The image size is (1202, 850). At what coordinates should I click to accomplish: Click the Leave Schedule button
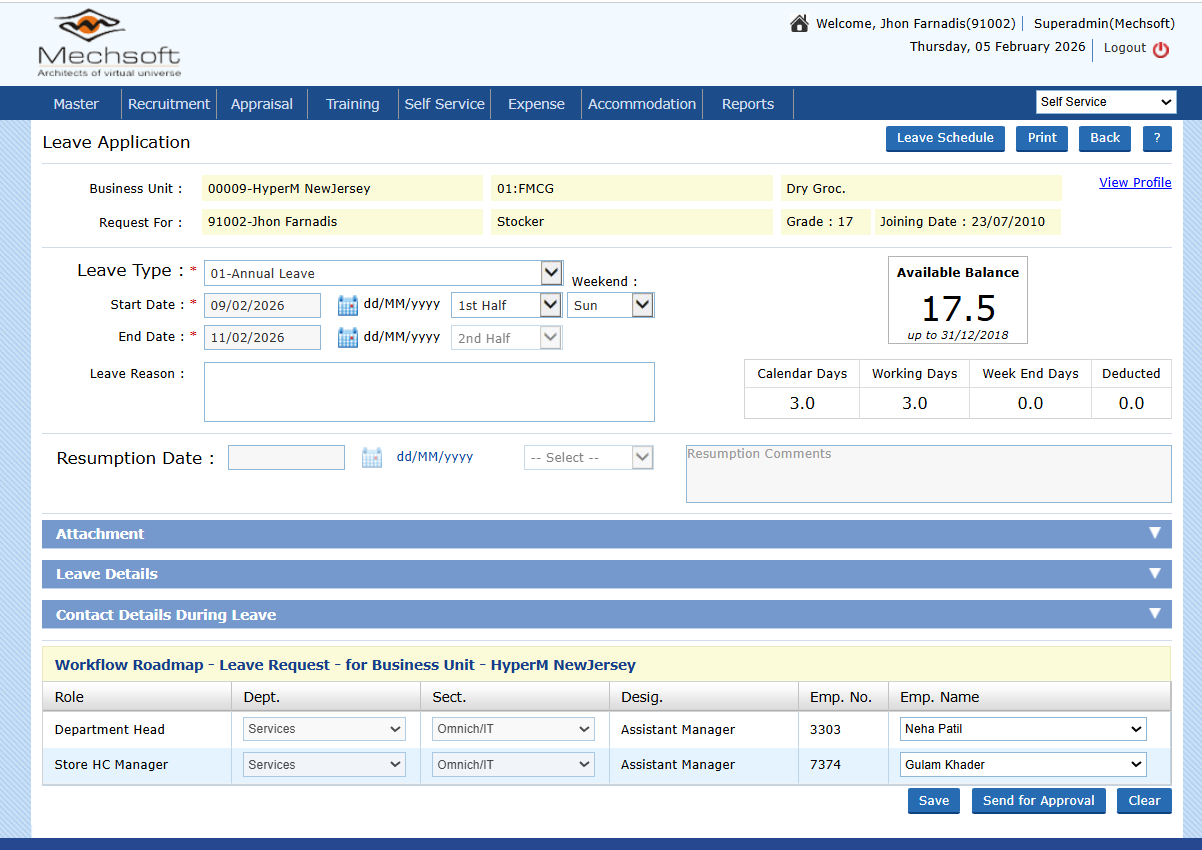945,139
